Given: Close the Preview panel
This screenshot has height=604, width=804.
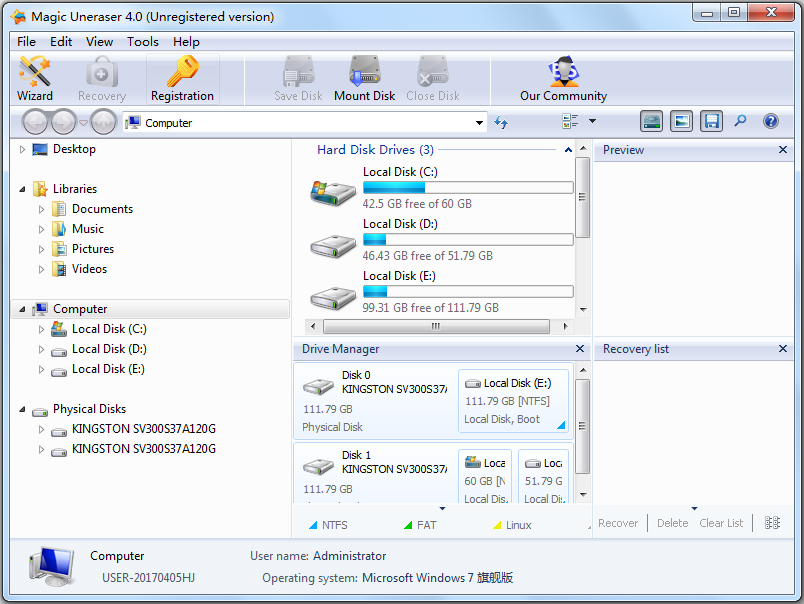Looking at the screenshot, I should [782, 150].
